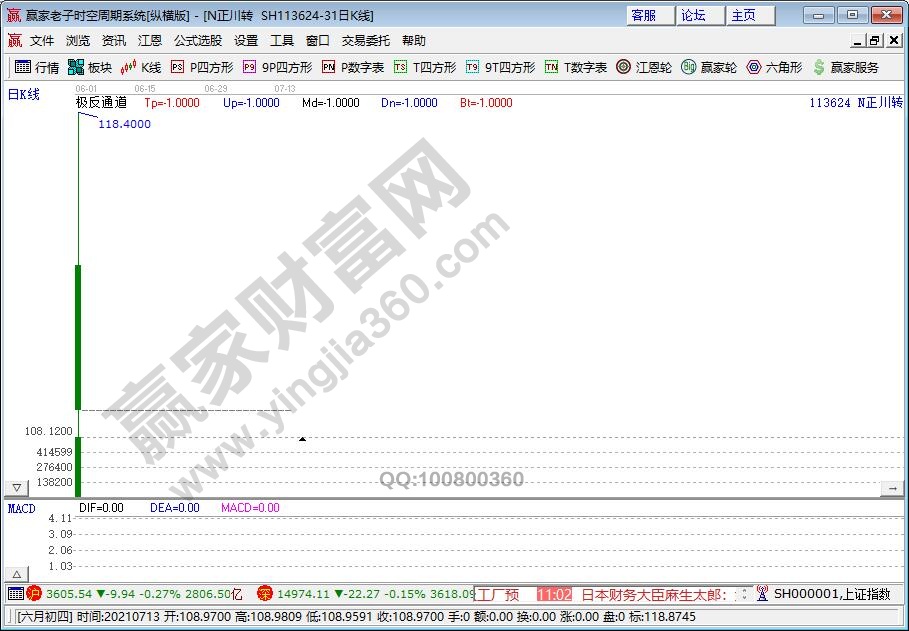Click the SH000001 上证指数 status item
This screenshot has height=631, width=909.
click(830, 594)
